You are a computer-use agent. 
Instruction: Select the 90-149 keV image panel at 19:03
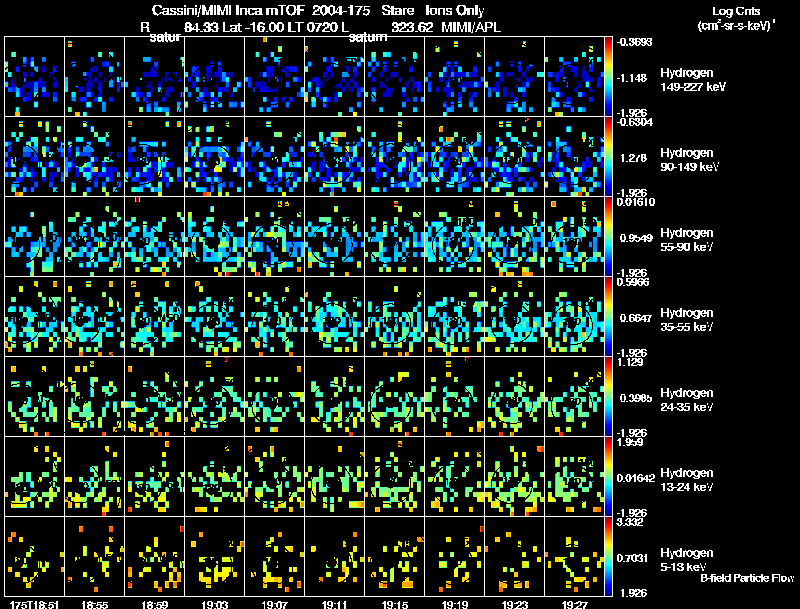[215, 157]
